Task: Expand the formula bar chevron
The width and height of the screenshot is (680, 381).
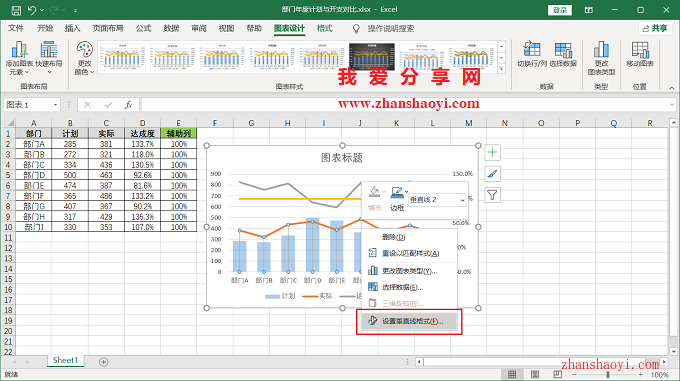Action: point(672,104)
